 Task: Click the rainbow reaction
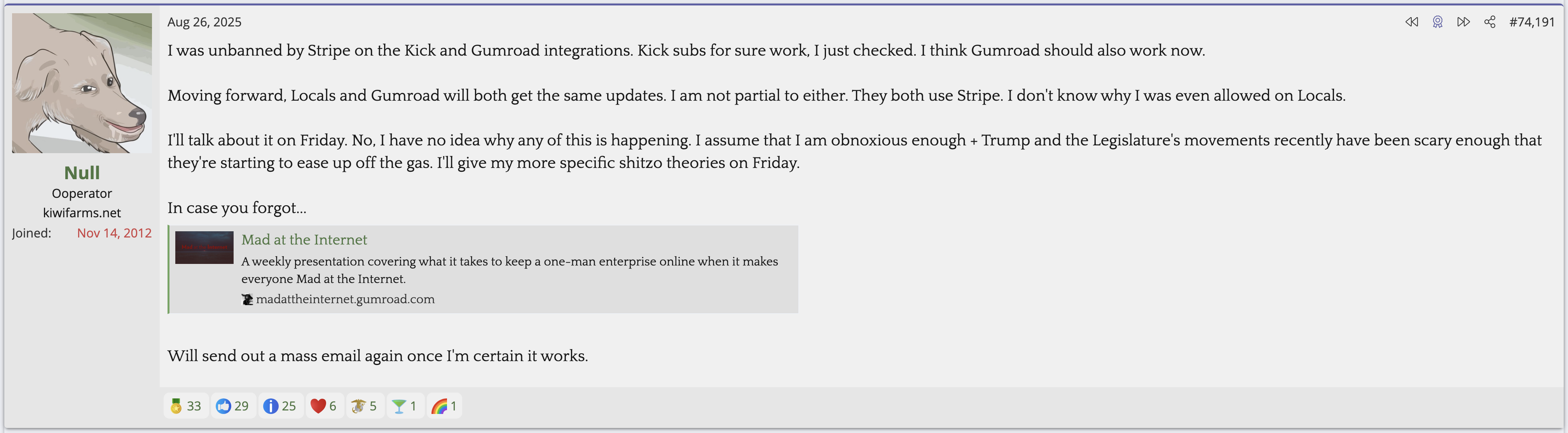coord(444,406)
